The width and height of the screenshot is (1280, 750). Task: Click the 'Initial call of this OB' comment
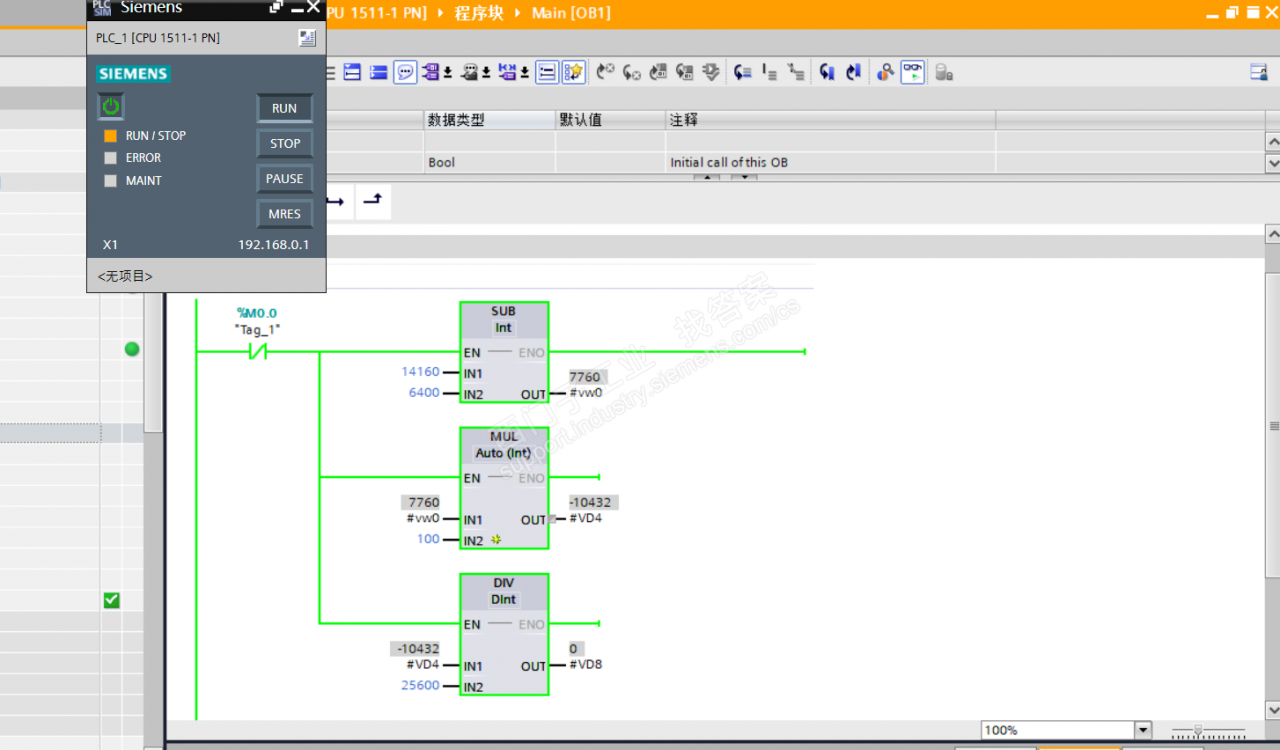(x=729, y=162)
